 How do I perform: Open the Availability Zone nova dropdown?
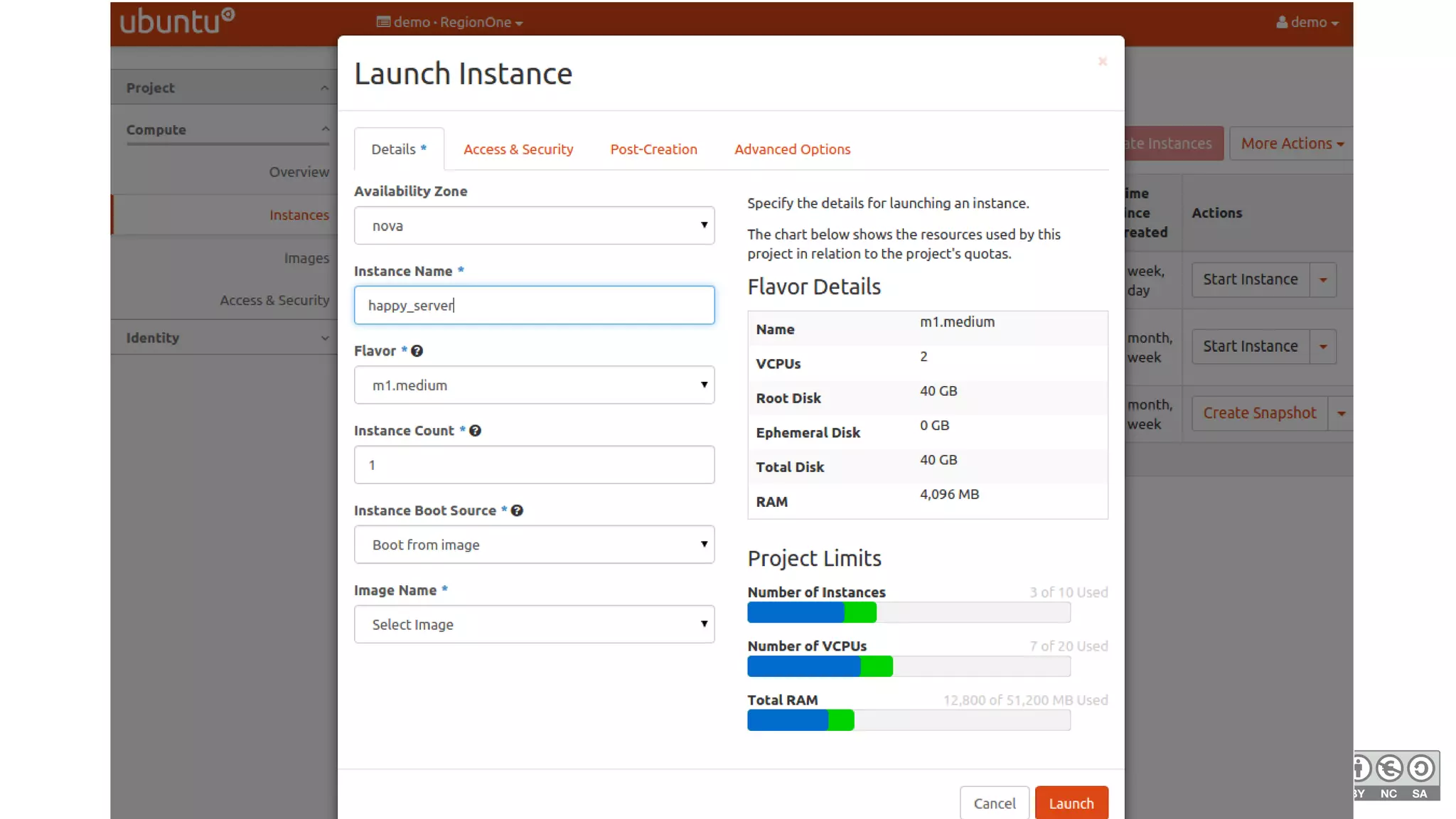click(x=534, y=226)
